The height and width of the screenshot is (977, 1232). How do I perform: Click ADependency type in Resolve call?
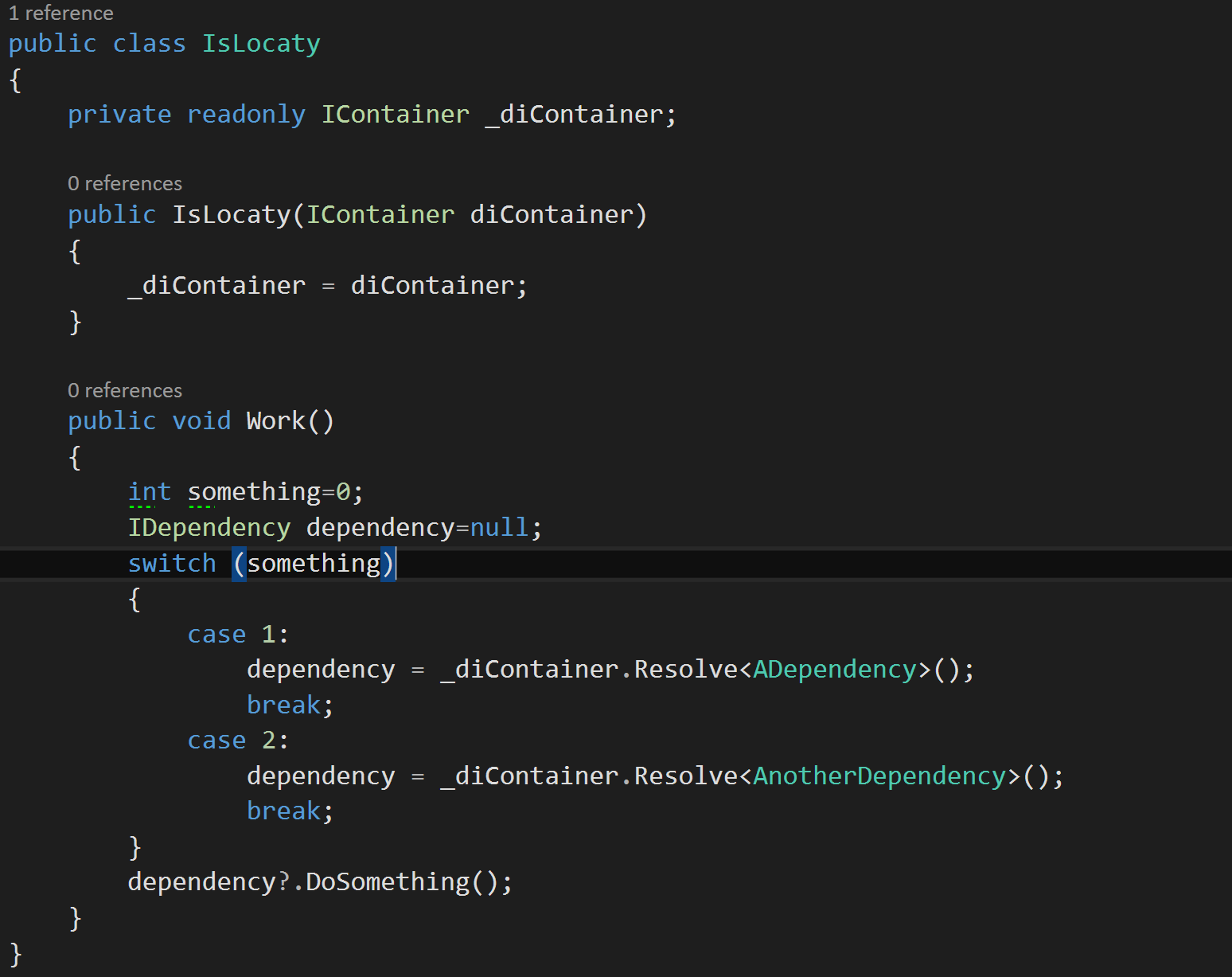point(835,670)
